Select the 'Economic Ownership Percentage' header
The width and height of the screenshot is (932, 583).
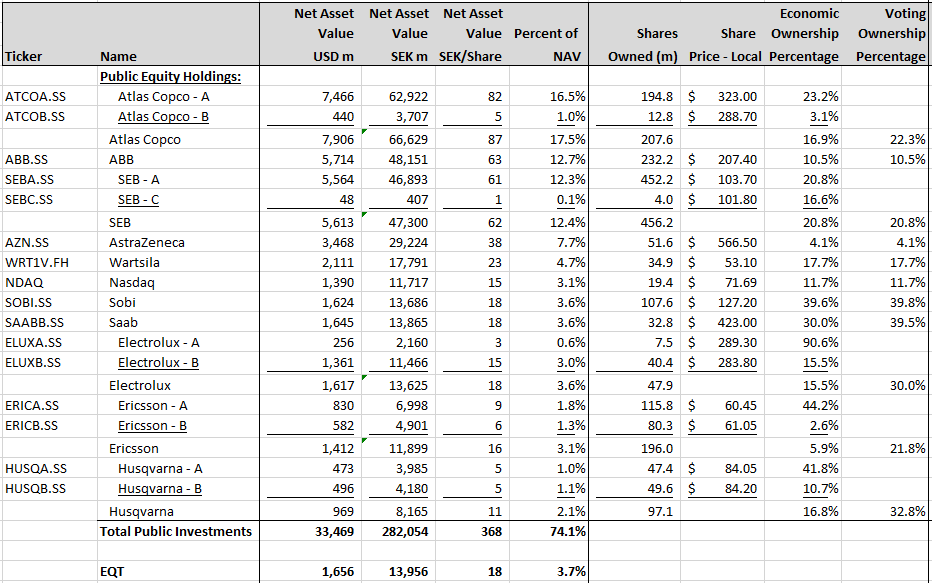coord(804,34)
